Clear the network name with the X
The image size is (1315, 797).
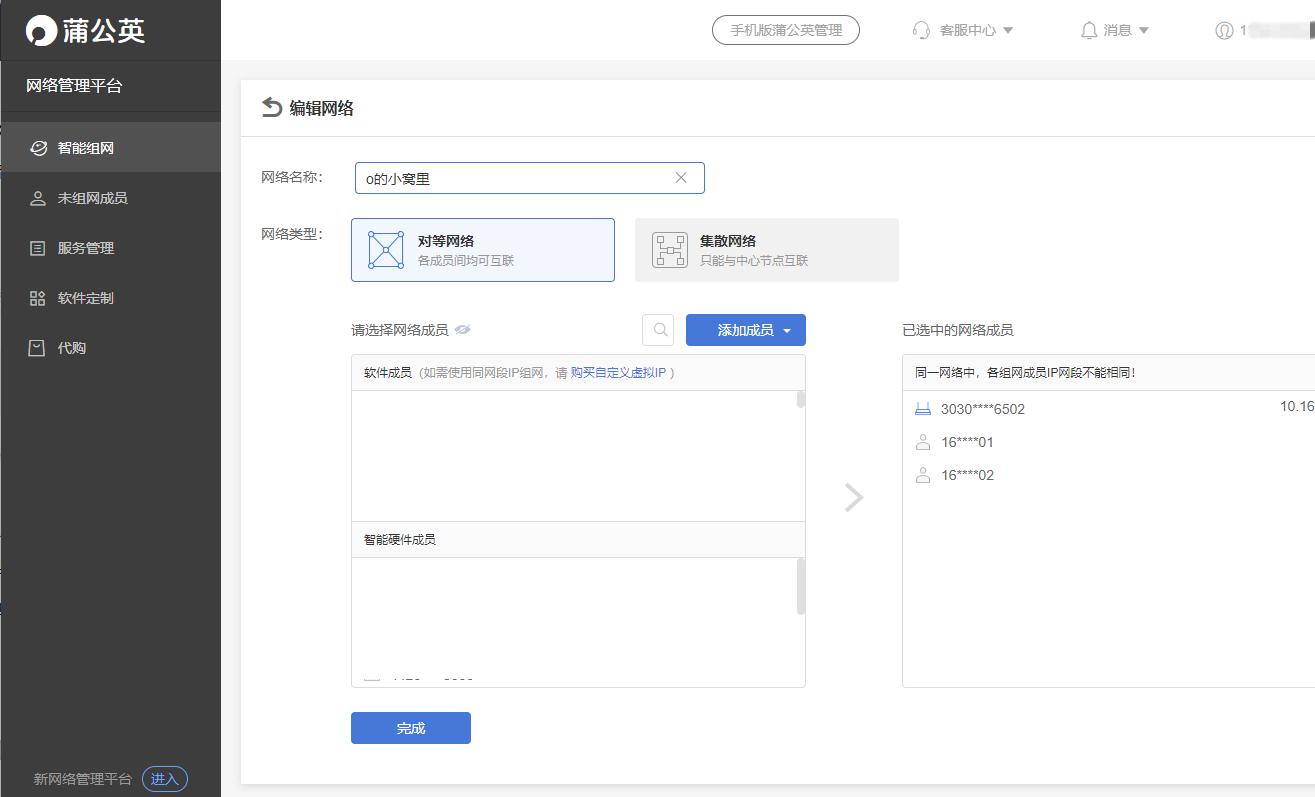click(x=681, y=177)
